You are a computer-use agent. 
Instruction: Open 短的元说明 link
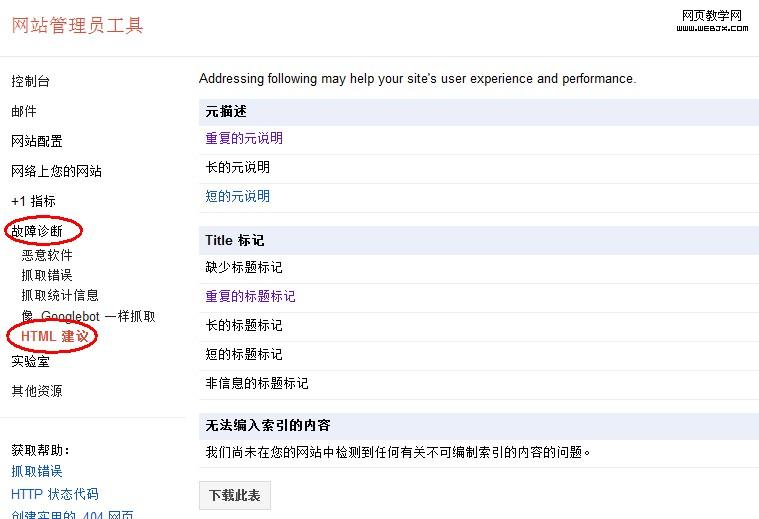click(238, 196)
